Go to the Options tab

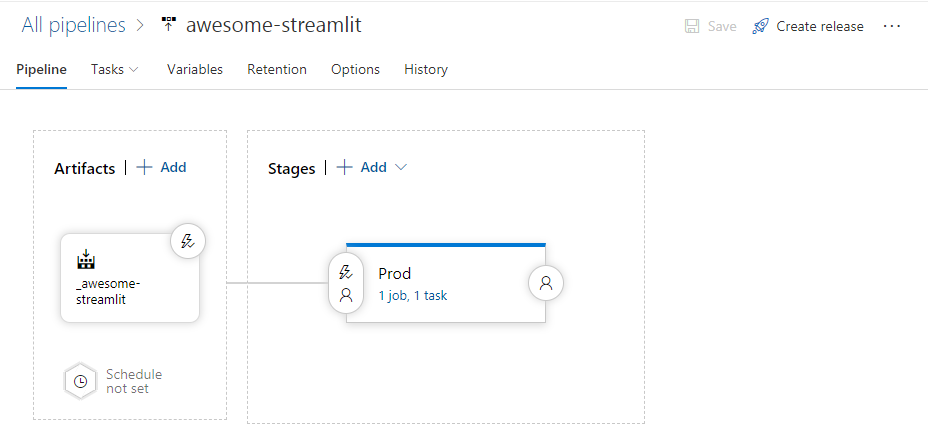355,69
